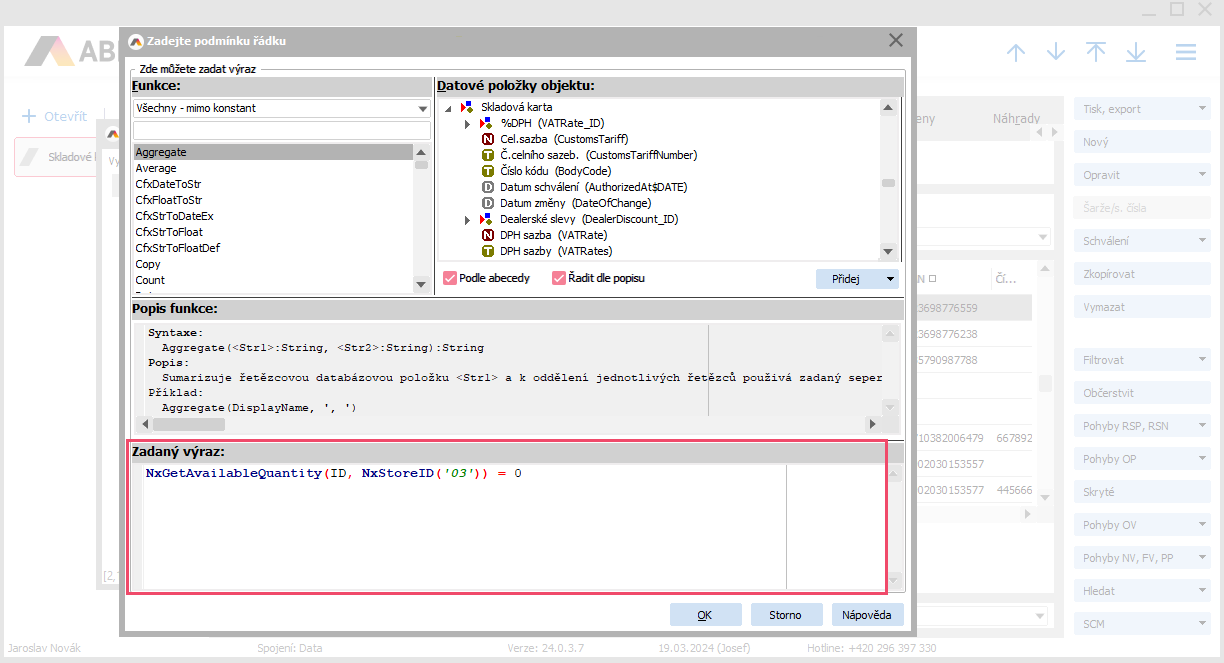This screenshot has width=1224, height=663.
Task: Jump to last record arrow icon
Action: tap(1136, 52)
